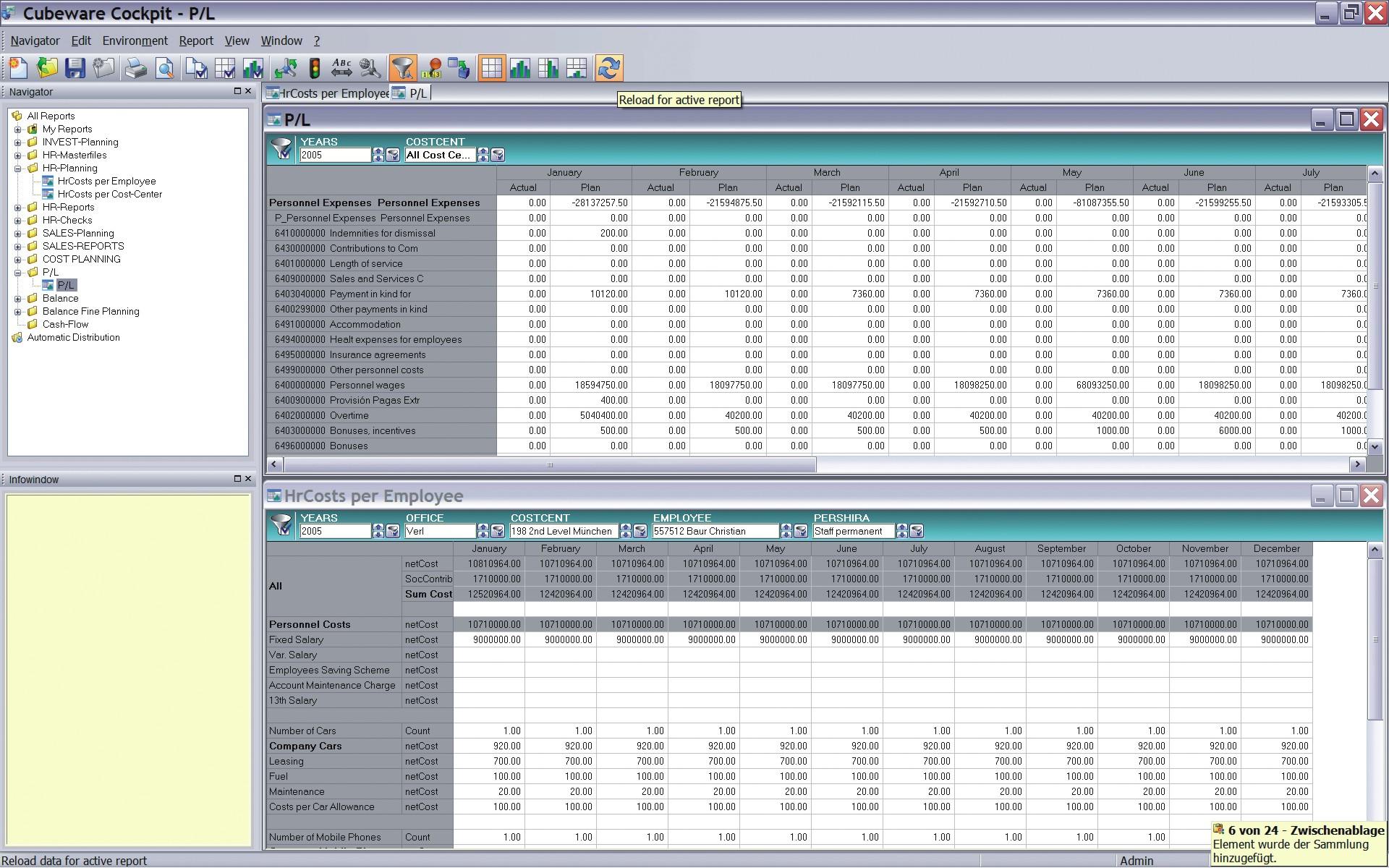Image resolution: width=1389 pixels, height=868 pixels.
Task: Collapse the HR-Planning folder
Action: 18,168
